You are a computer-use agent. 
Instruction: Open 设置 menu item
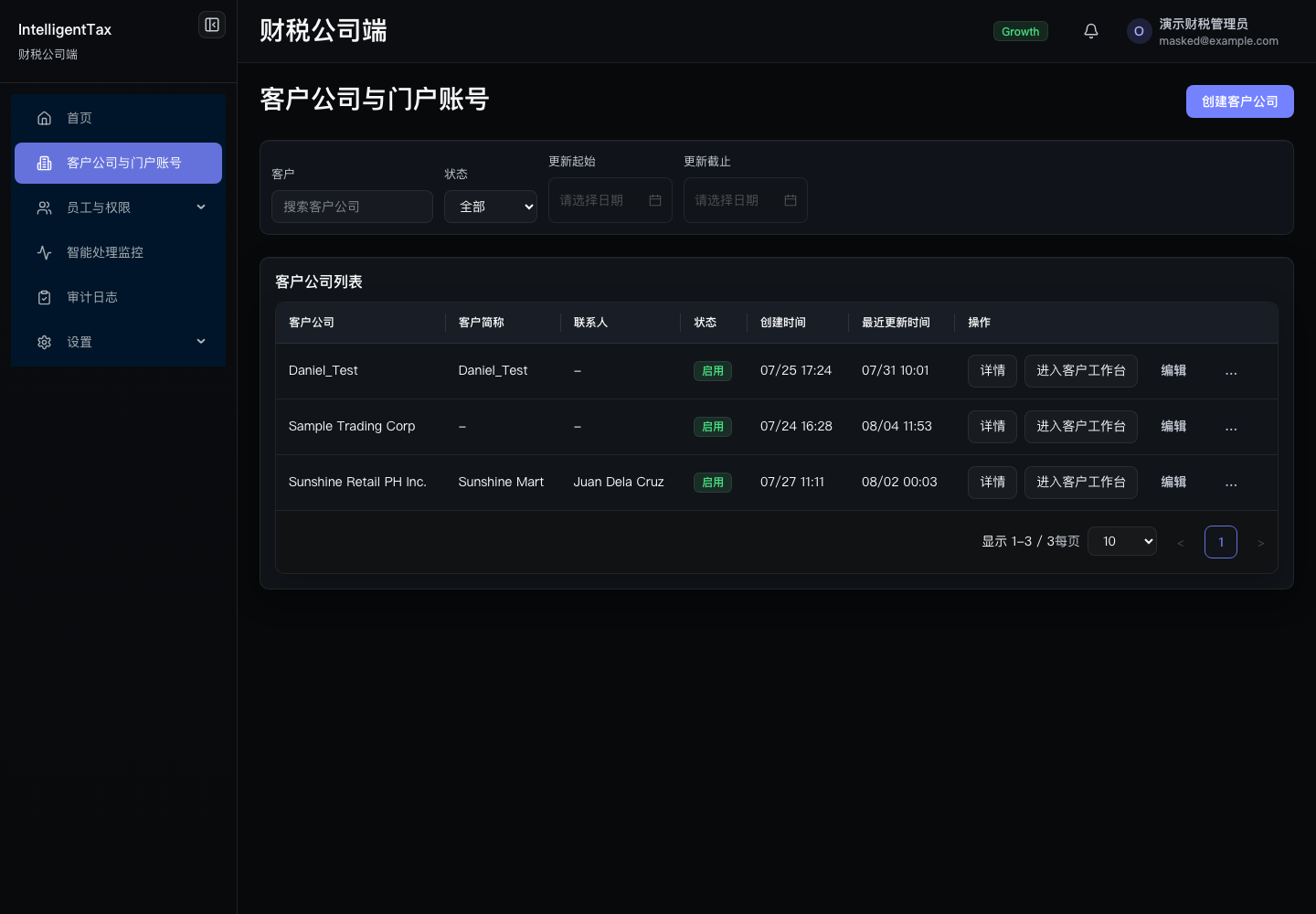pos(118,342)
